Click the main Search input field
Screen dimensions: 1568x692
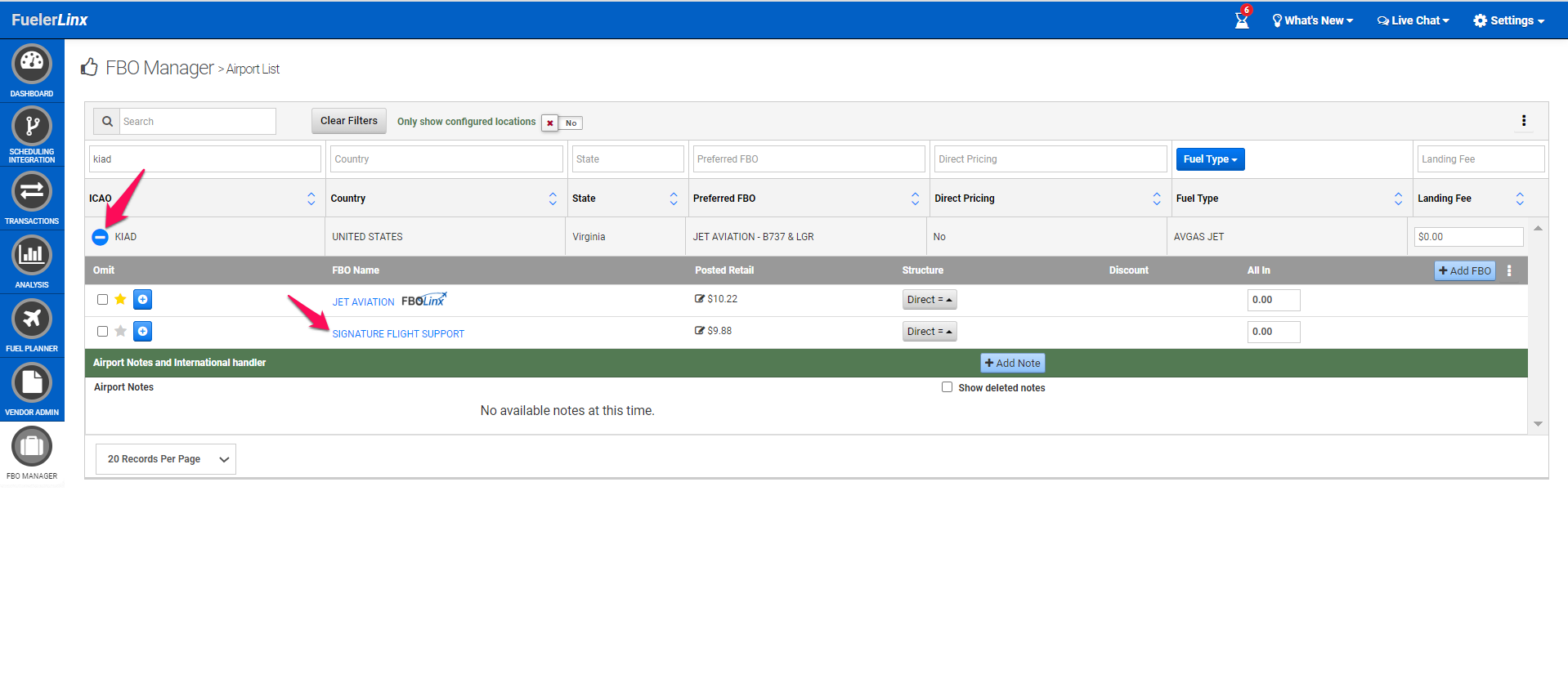click(198, 122)
